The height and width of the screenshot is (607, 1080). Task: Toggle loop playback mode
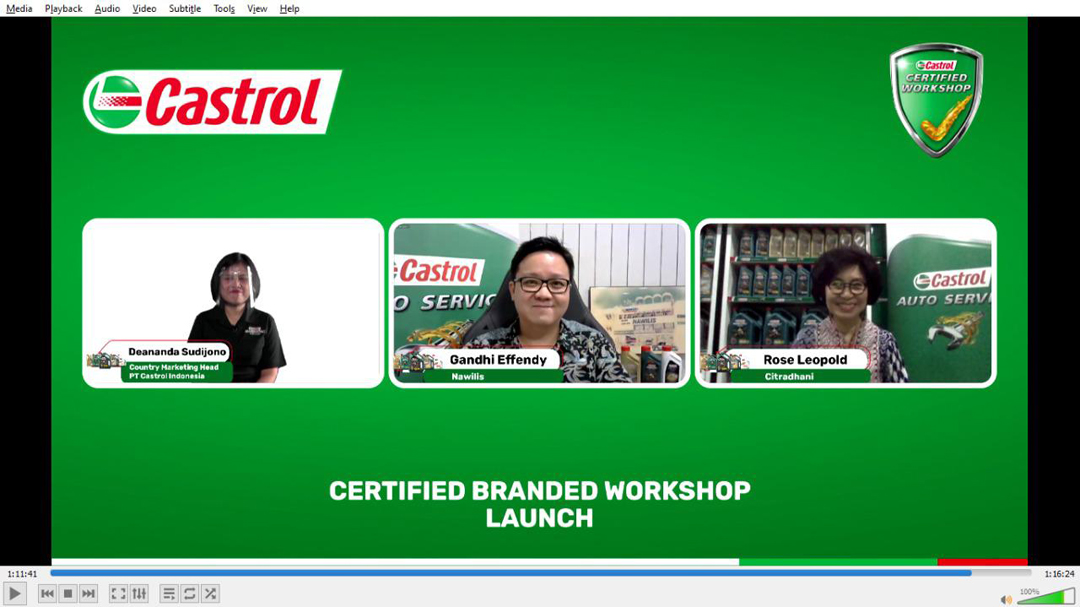pyautogui.click(x=190, y=593)
